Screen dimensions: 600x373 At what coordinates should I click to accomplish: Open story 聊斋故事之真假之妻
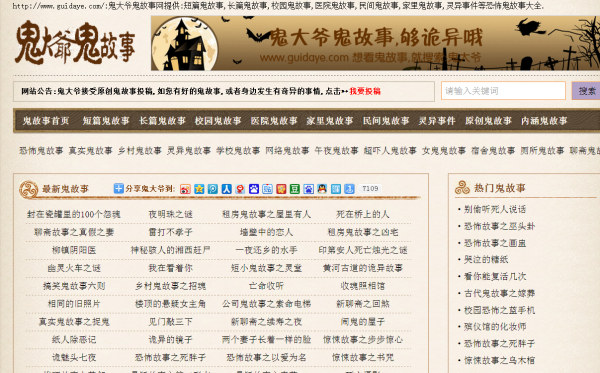point(74,232)
